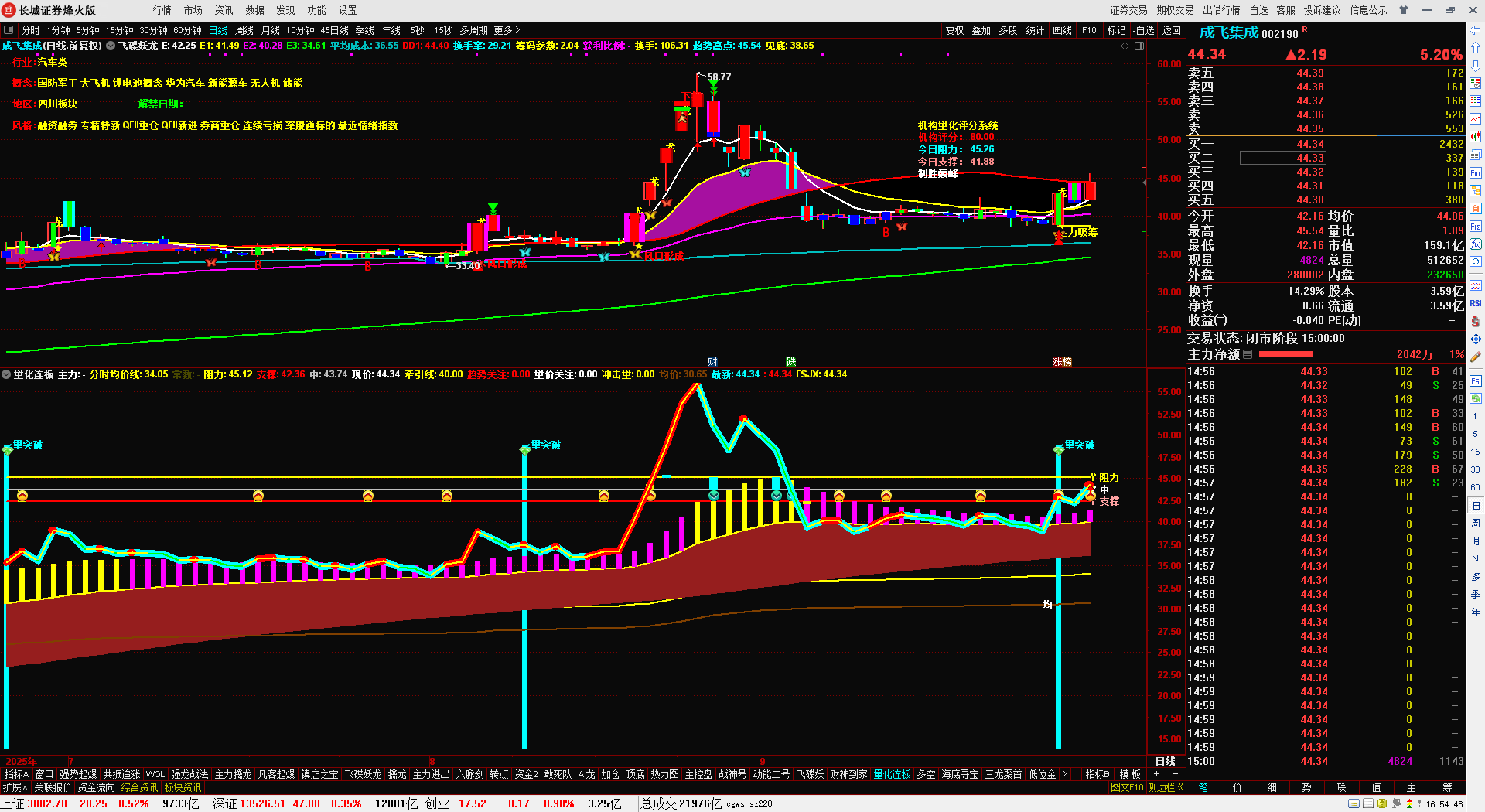
Task: Open 证券交易 trading link
Action: (x=1128, y=10)
